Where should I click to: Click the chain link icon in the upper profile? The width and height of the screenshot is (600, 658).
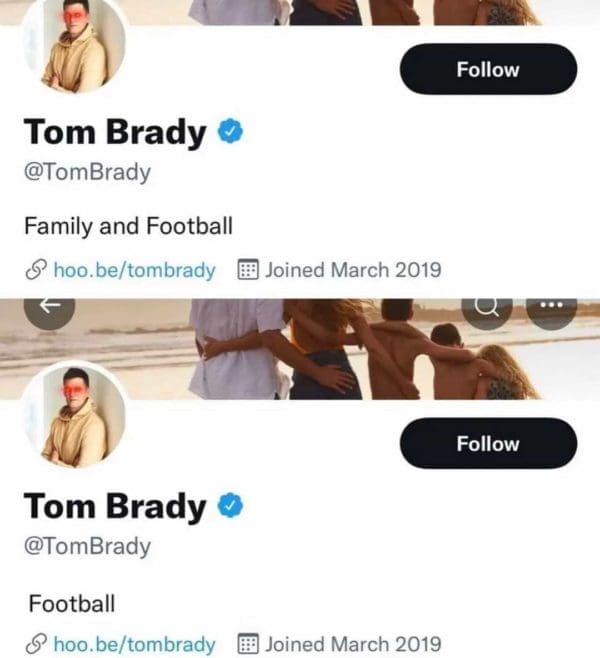tap(36, 270)
